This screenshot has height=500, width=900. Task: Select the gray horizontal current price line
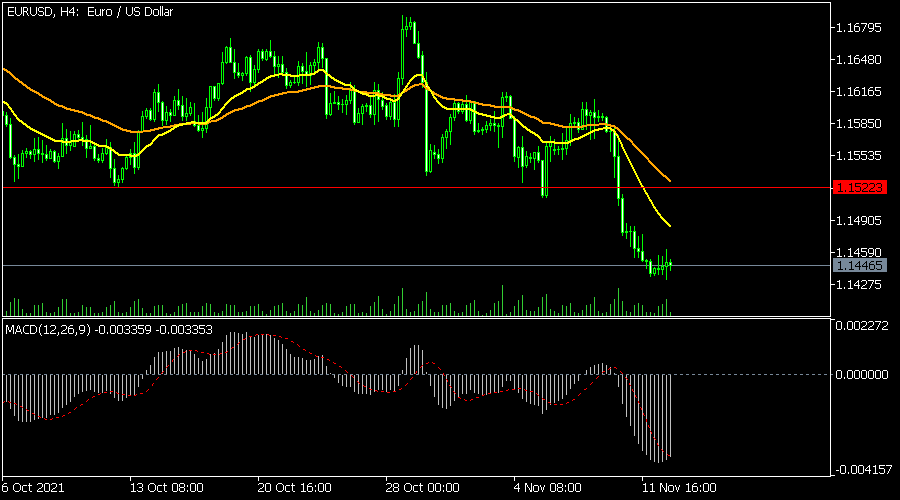[417, 265]
